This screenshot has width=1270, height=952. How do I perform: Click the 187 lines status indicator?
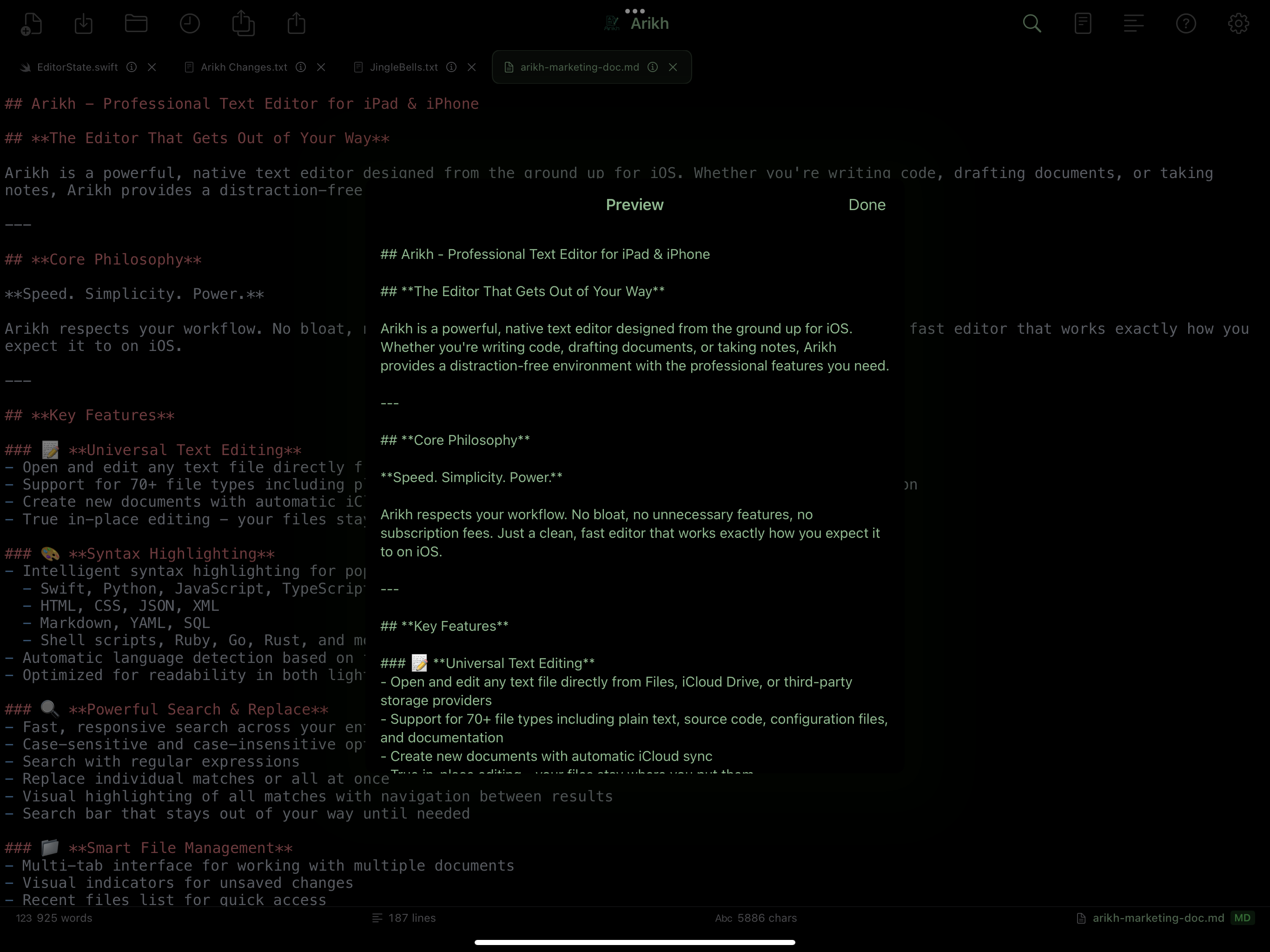[404, 918]
